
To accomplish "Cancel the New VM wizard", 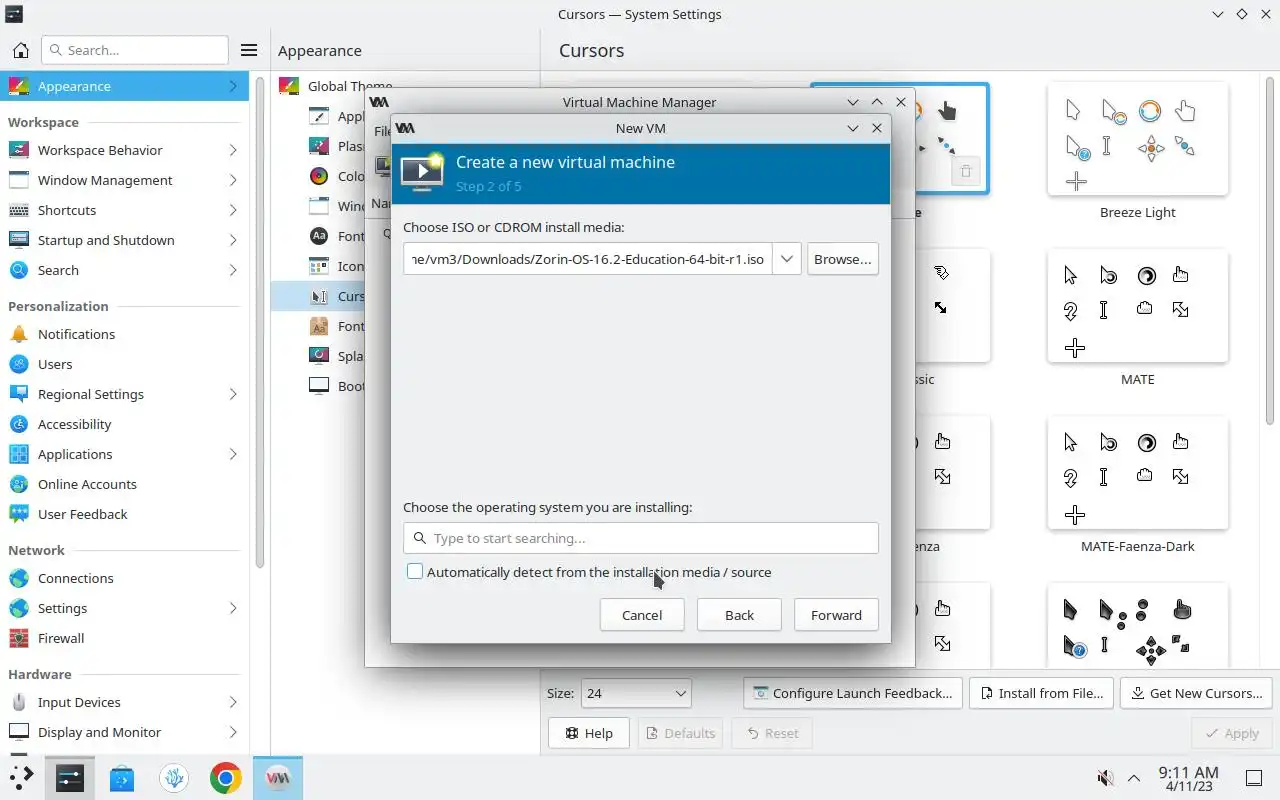I will pos(642,615).
